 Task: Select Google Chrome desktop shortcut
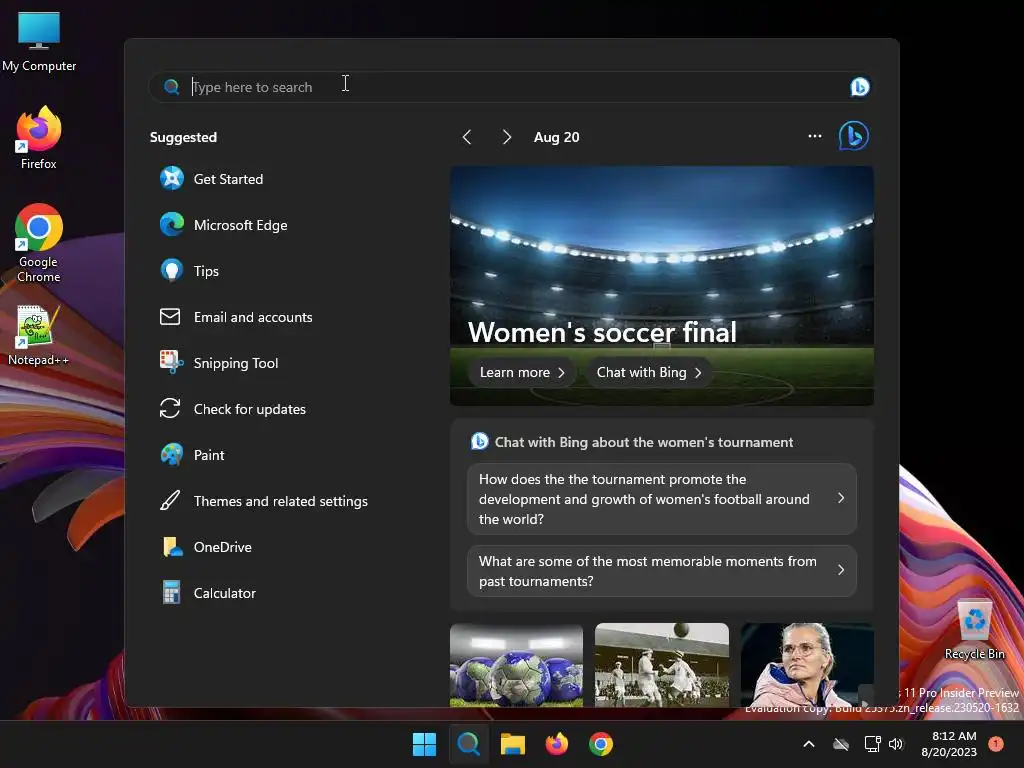click(x=39, y=243)
